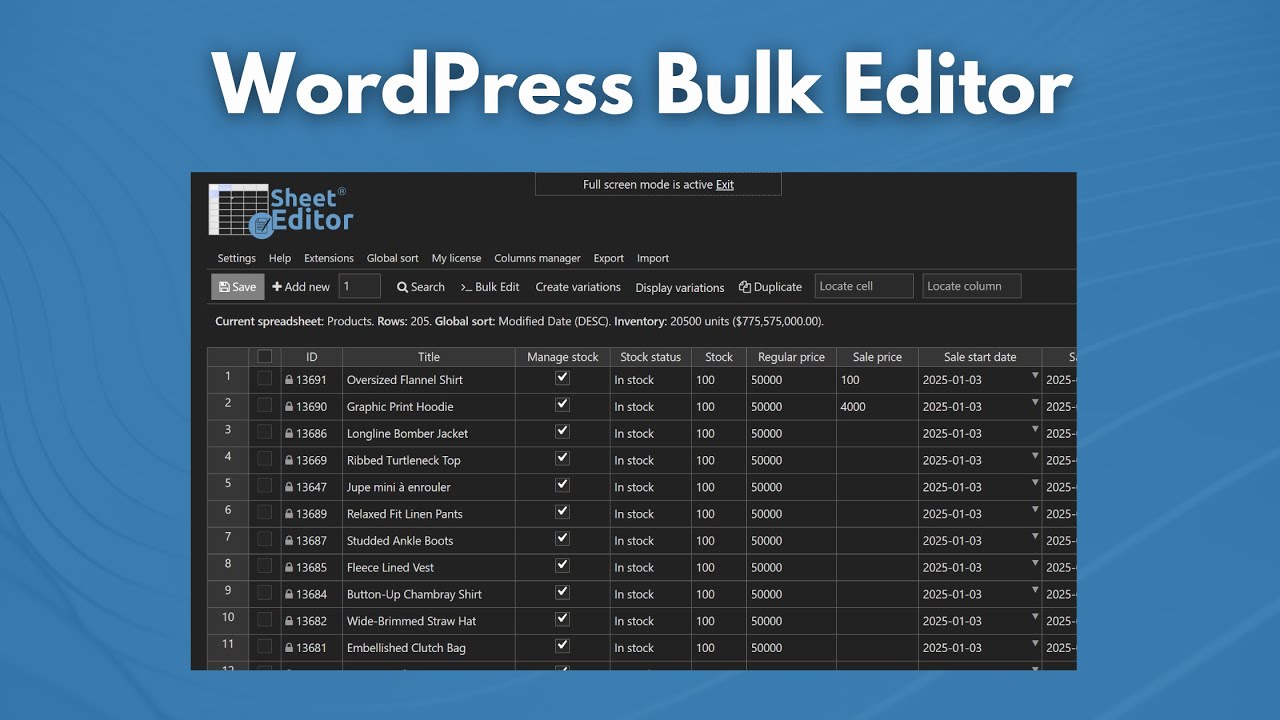This screenshot has height=720, width=1280.
Task: Click the Exit full screen link
Action: (725, 185)
